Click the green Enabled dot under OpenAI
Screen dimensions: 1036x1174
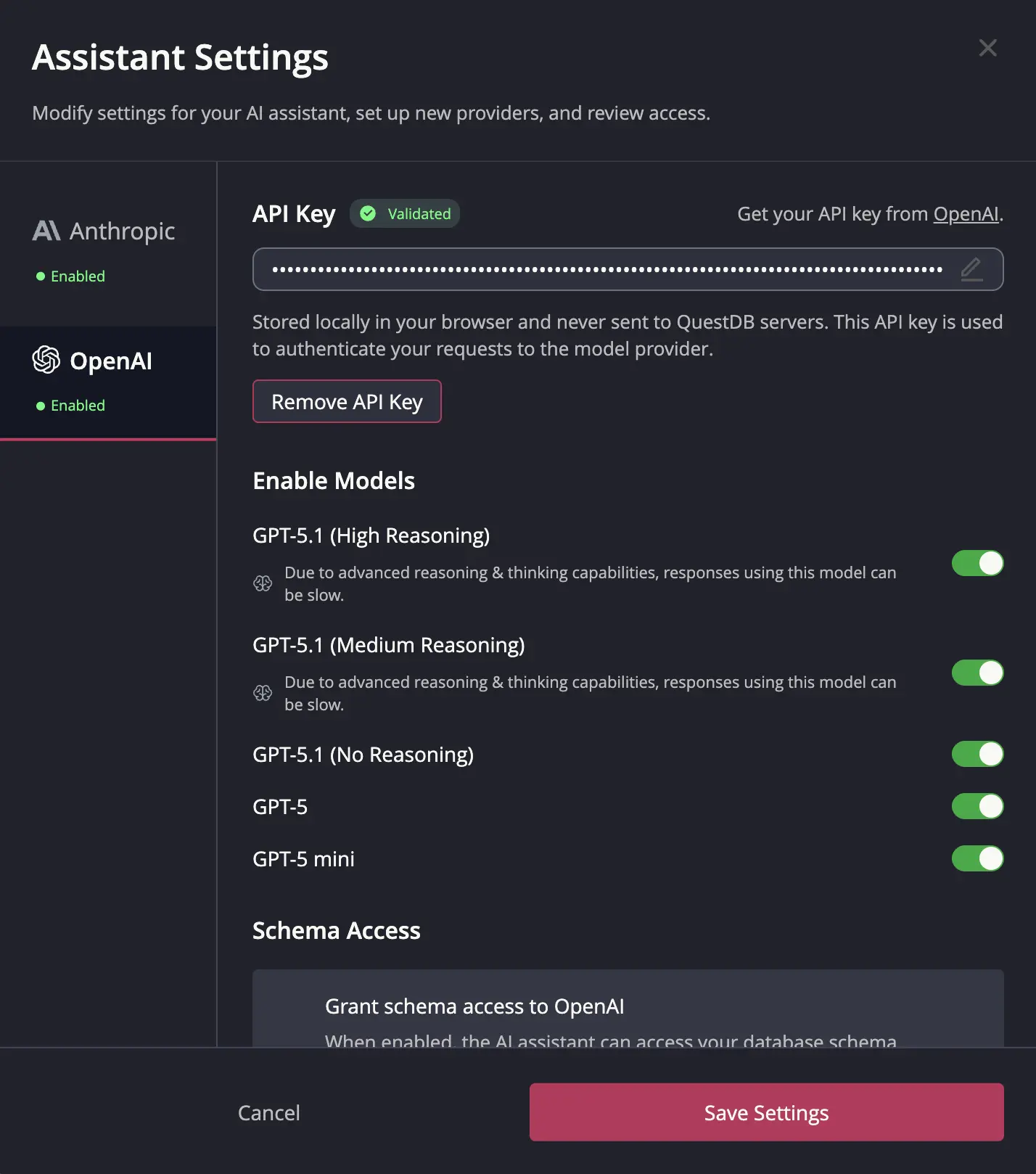click(x=41, y=405)
